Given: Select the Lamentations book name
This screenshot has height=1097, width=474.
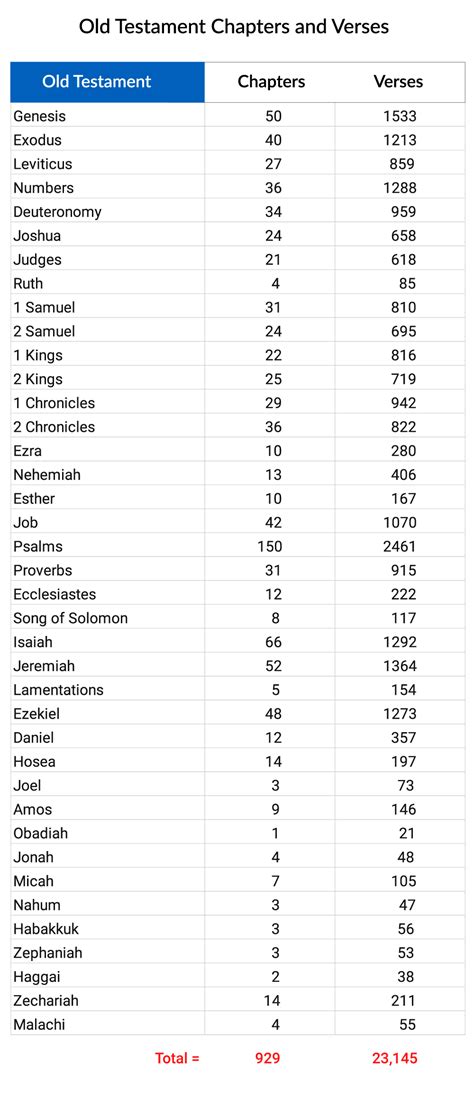Looking at the screenshot, I should point(58,690).
